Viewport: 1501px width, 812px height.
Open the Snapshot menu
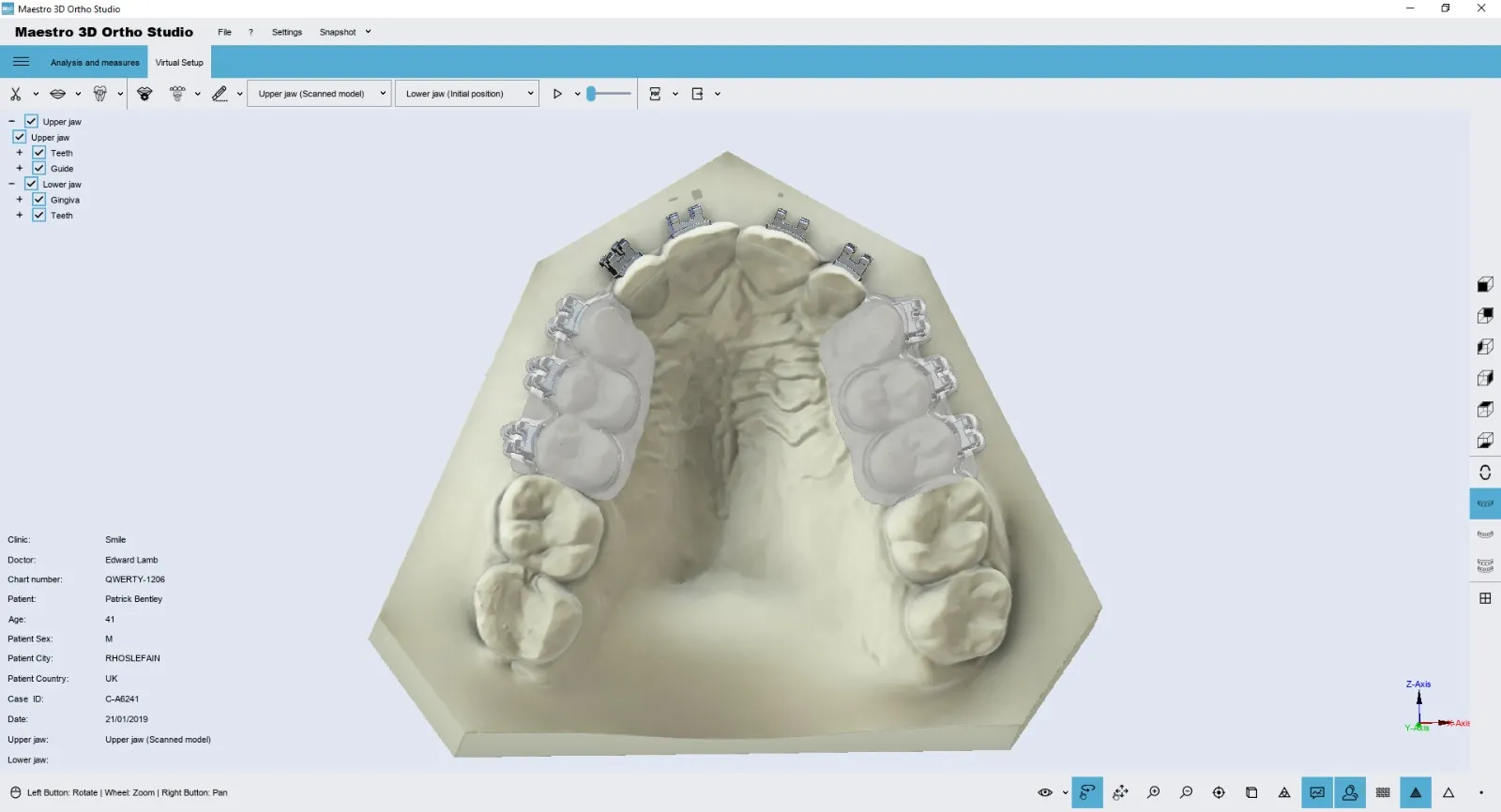(x=338, y=32)
